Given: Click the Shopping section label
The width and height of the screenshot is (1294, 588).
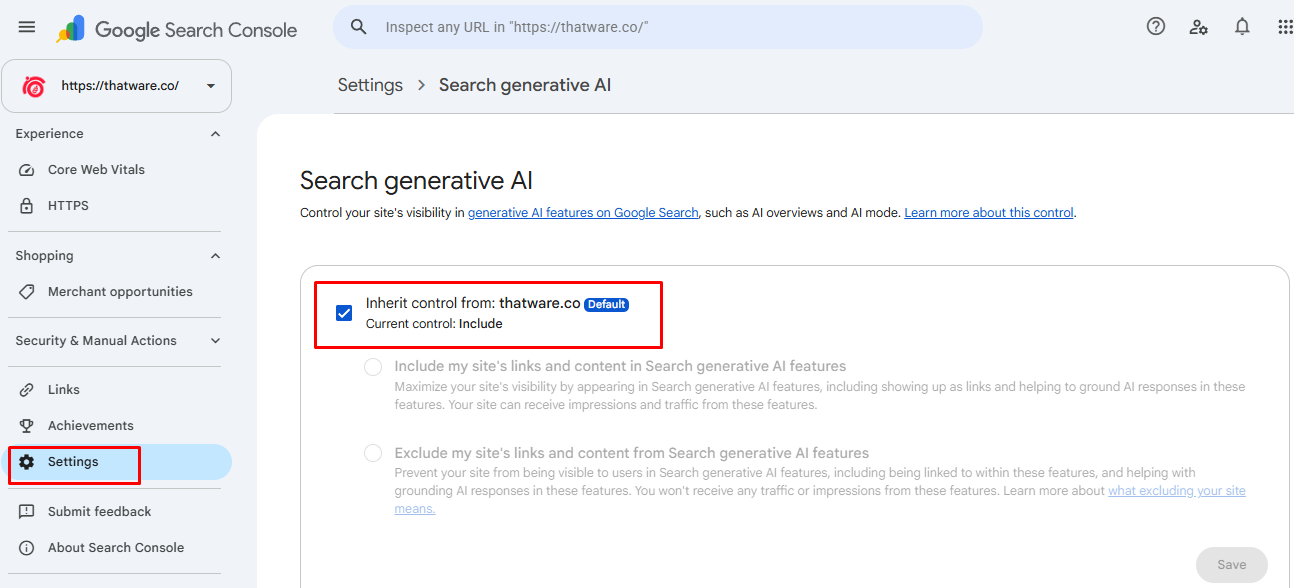Looking at the screenshot, I should [44, 256].
